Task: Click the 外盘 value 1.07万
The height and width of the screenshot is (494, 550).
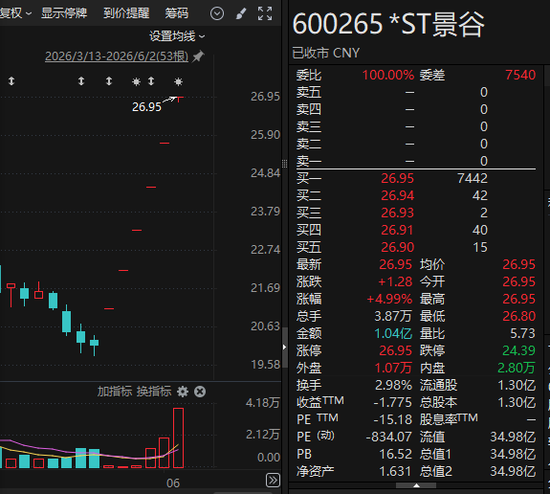Action: tap(393, 368)
